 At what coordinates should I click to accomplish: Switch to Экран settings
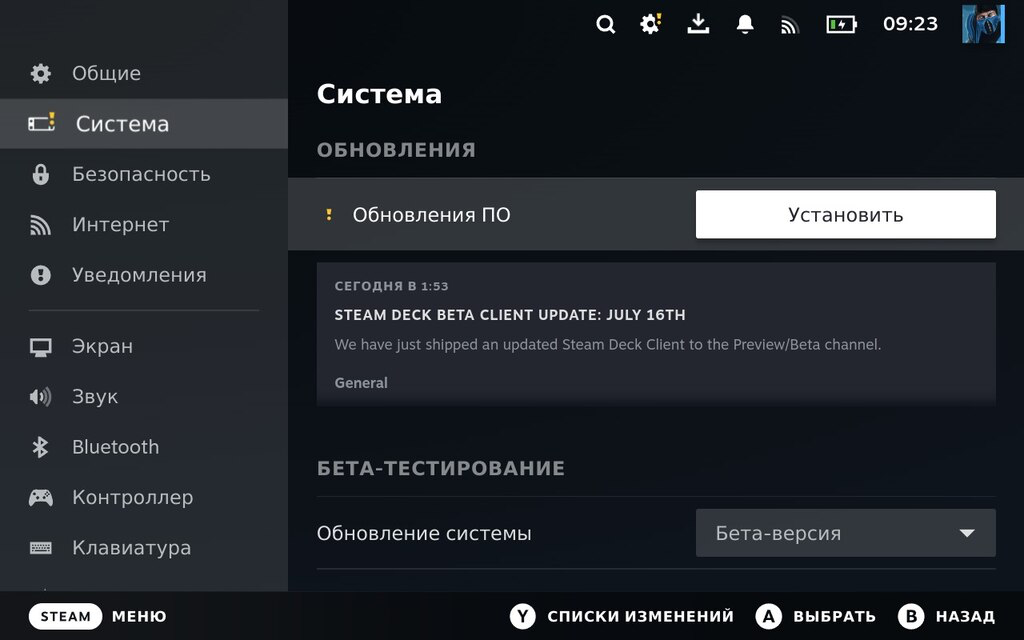pos(144,346)
